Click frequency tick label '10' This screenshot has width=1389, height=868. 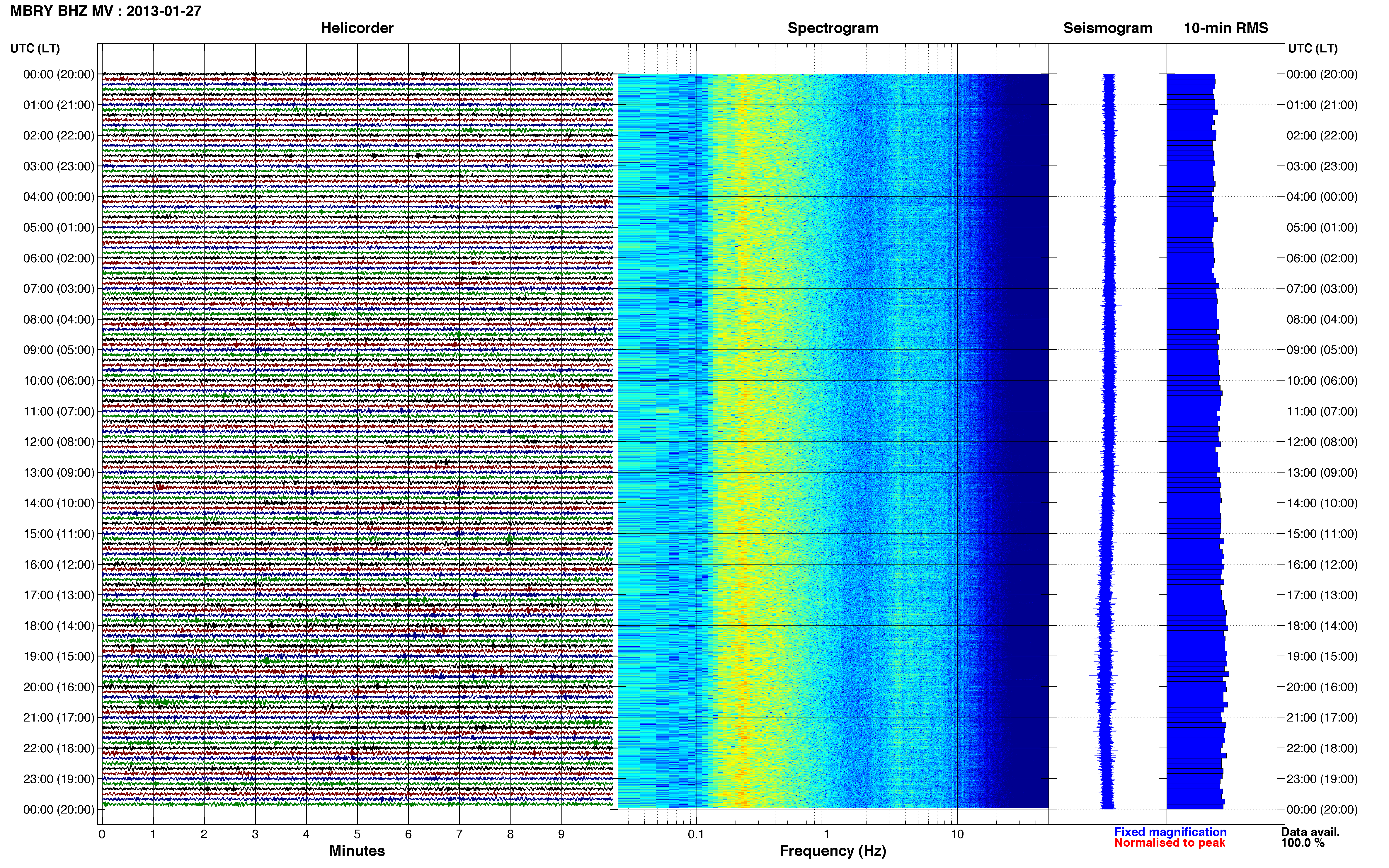[957, 835]
